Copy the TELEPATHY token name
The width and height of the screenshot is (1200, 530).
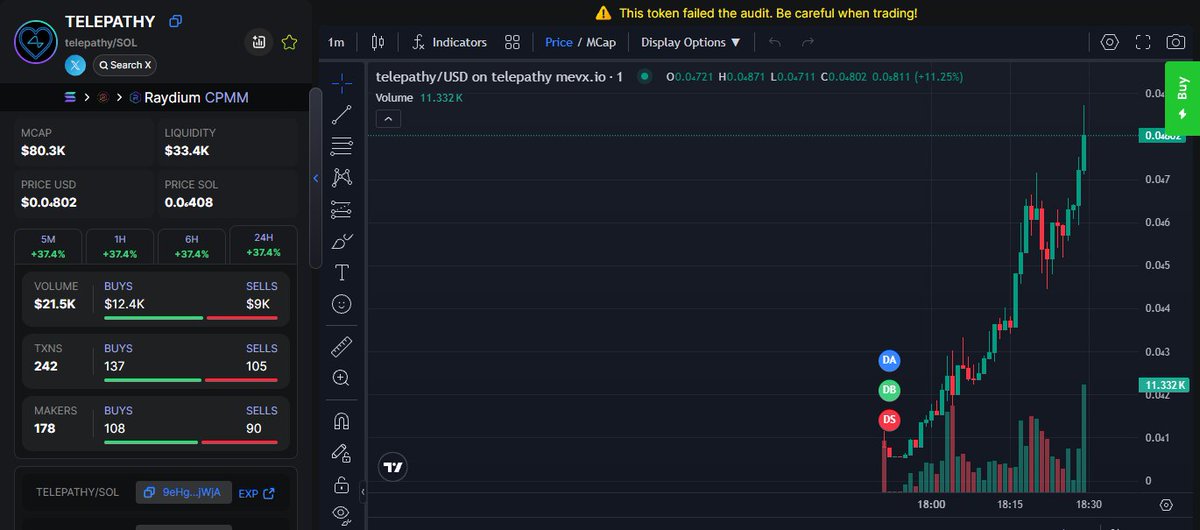[x=176, y=21]
